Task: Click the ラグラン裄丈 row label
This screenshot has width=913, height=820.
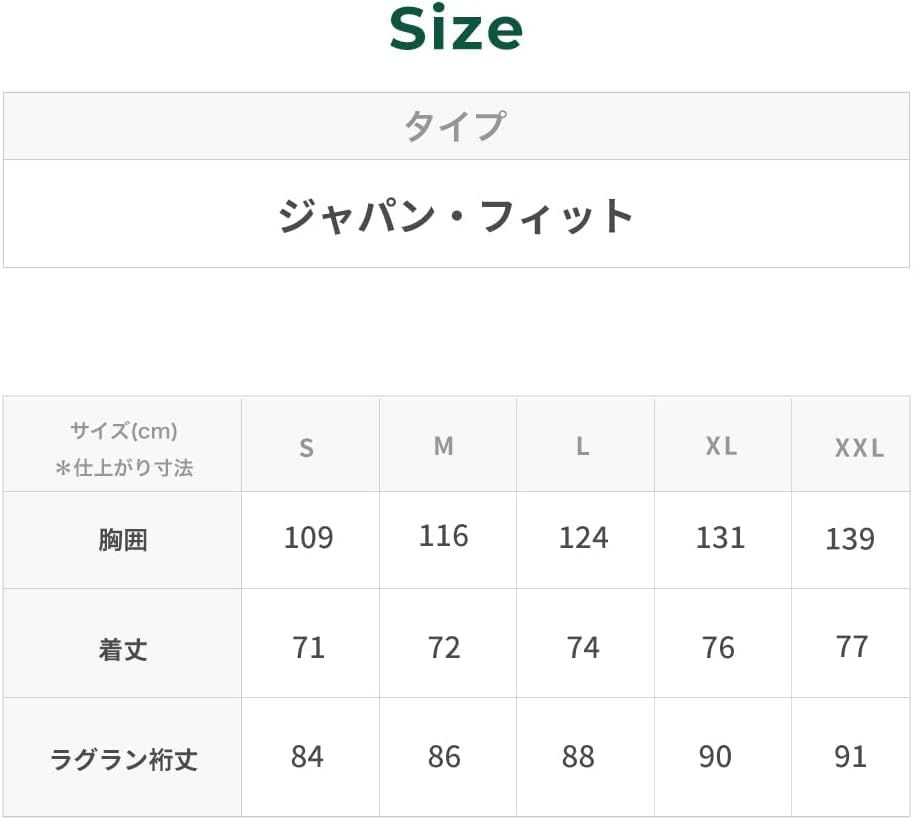Action: pyautogui.click(x=123, y=759)
